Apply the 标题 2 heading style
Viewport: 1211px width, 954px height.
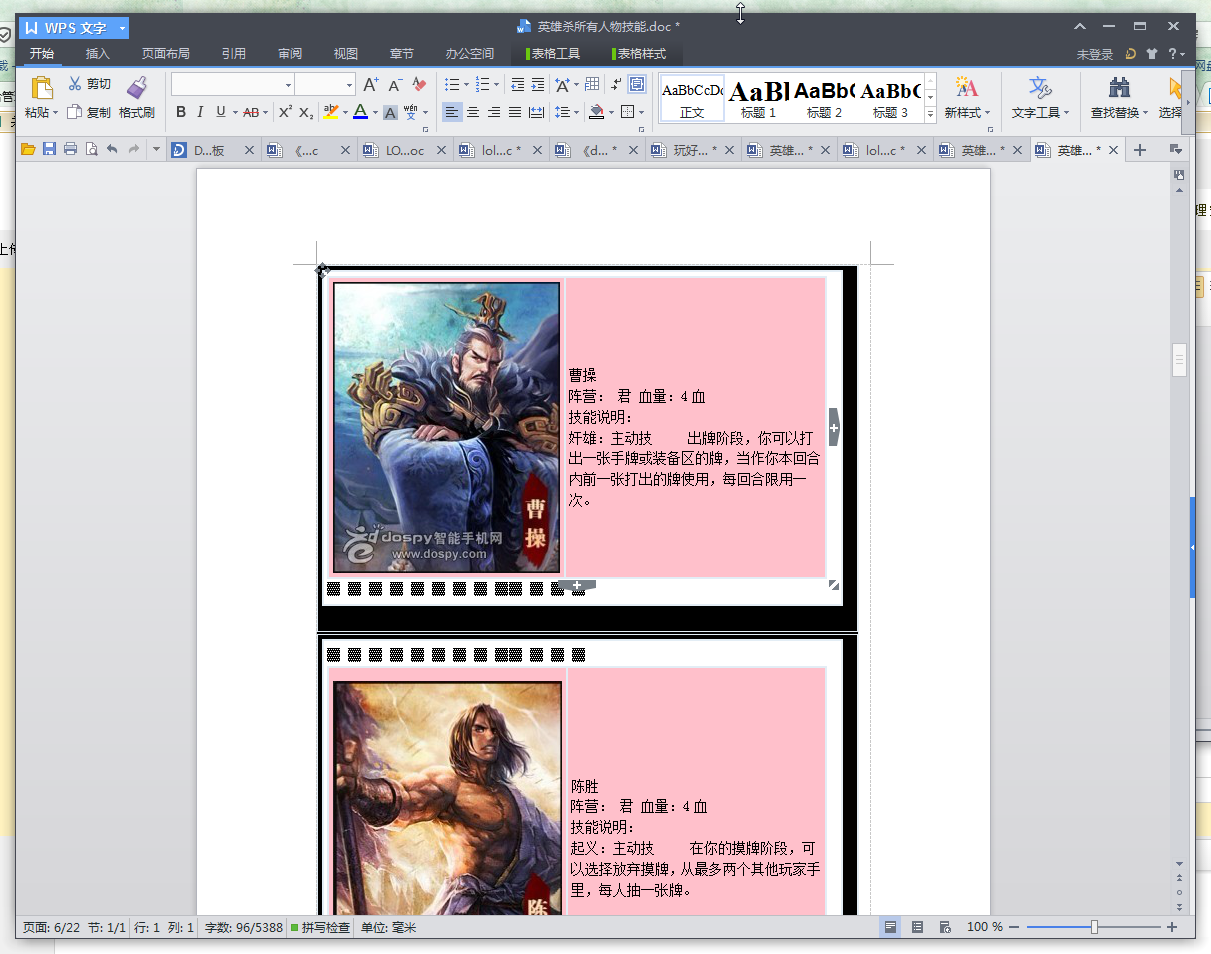point(824,99)
